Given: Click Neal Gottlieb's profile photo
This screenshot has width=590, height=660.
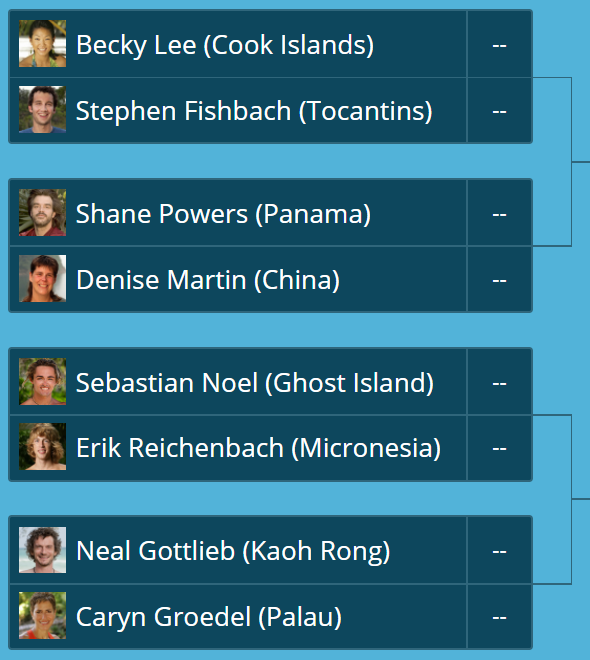Looking at the screenshot, I should 43,550.
